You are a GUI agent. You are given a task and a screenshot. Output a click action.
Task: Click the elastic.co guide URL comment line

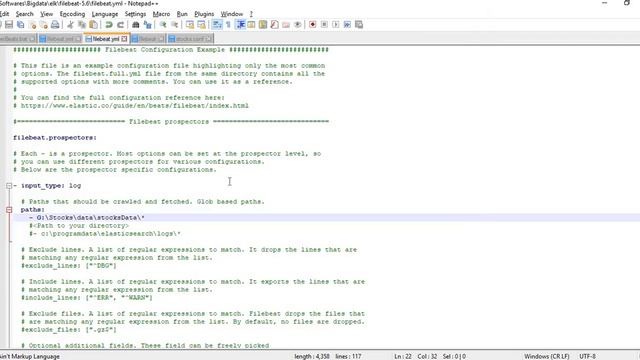(131, 106)
